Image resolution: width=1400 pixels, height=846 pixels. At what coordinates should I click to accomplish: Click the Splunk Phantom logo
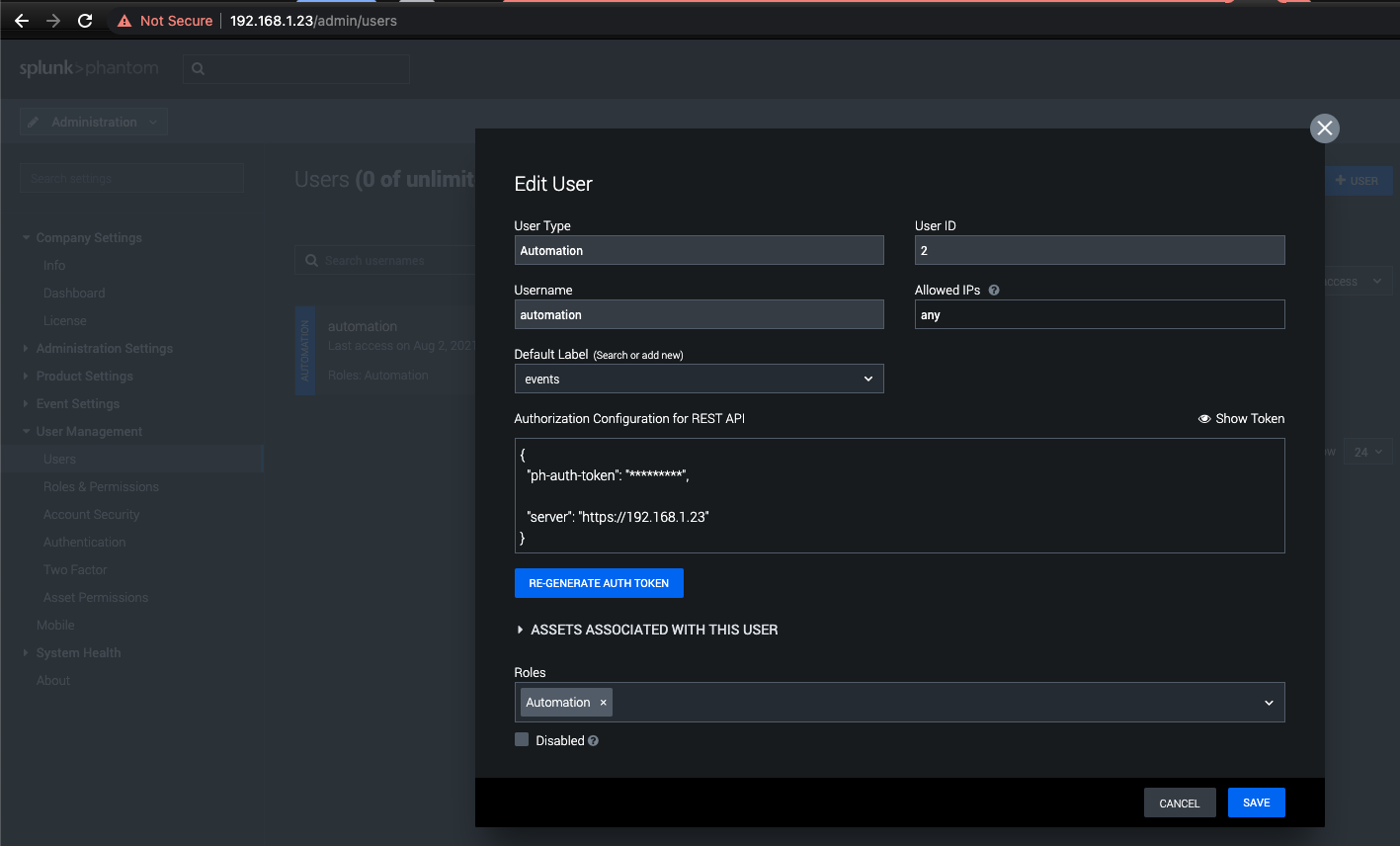click(89, 68)
